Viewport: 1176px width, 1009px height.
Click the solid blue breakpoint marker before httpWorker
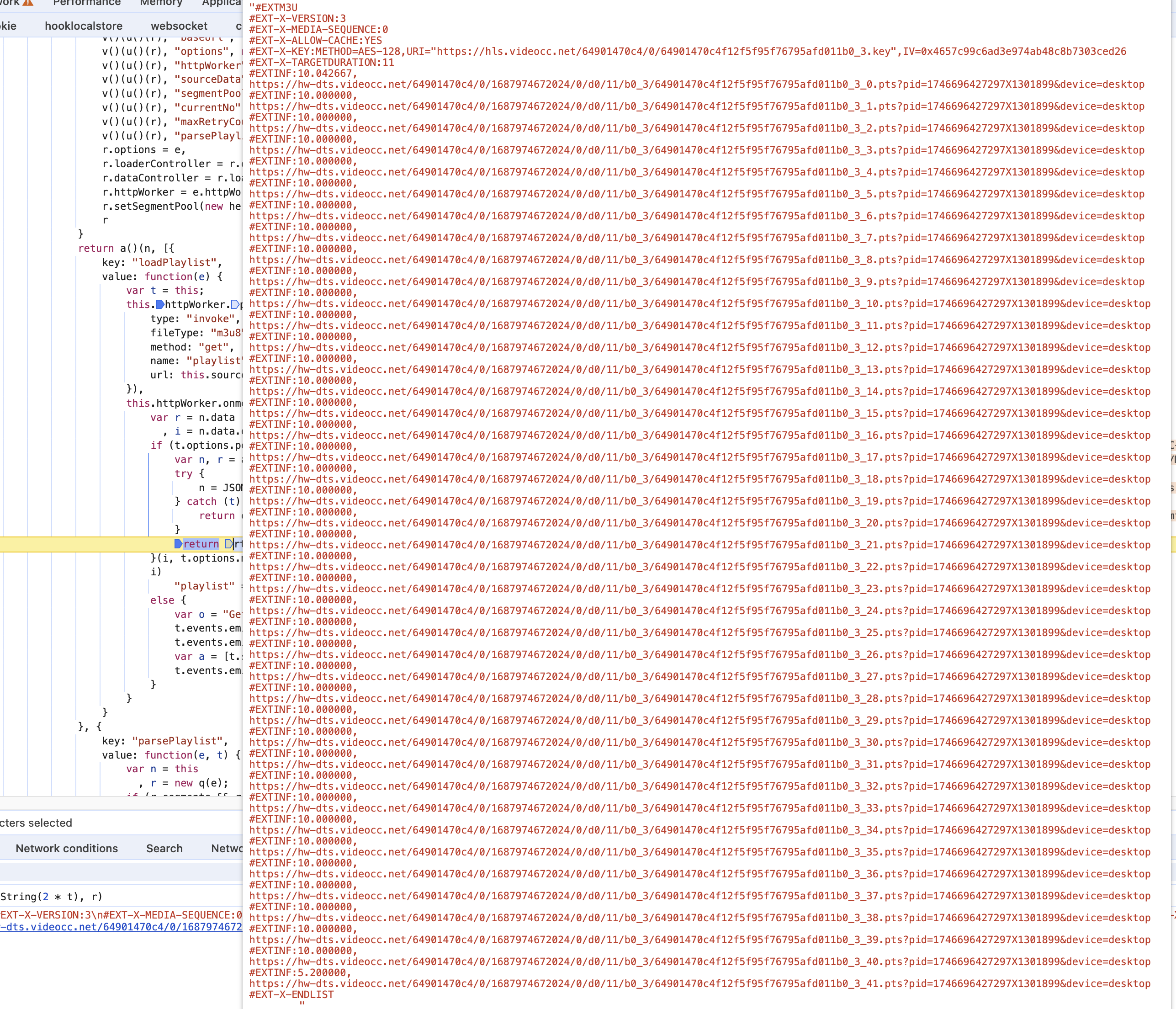pos(160,304)
